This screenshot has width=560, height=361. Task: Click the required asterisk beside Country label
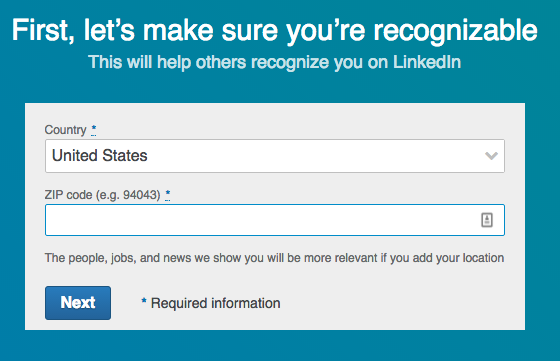click(94, 129)
